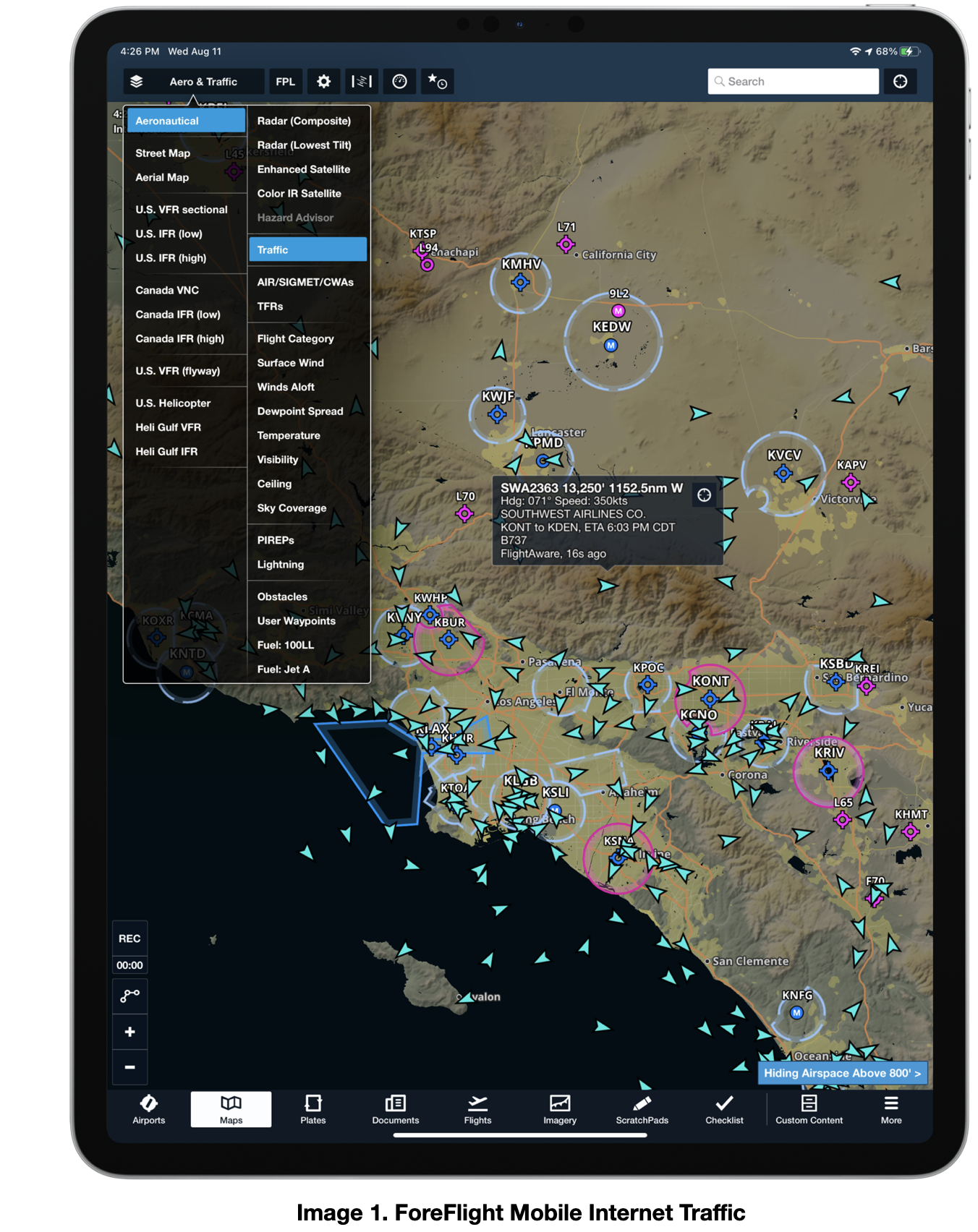The width and height of the screenshot is (978, 1232).
Task: Open the FPL flight plan editor
Action: tap(286, 82)
